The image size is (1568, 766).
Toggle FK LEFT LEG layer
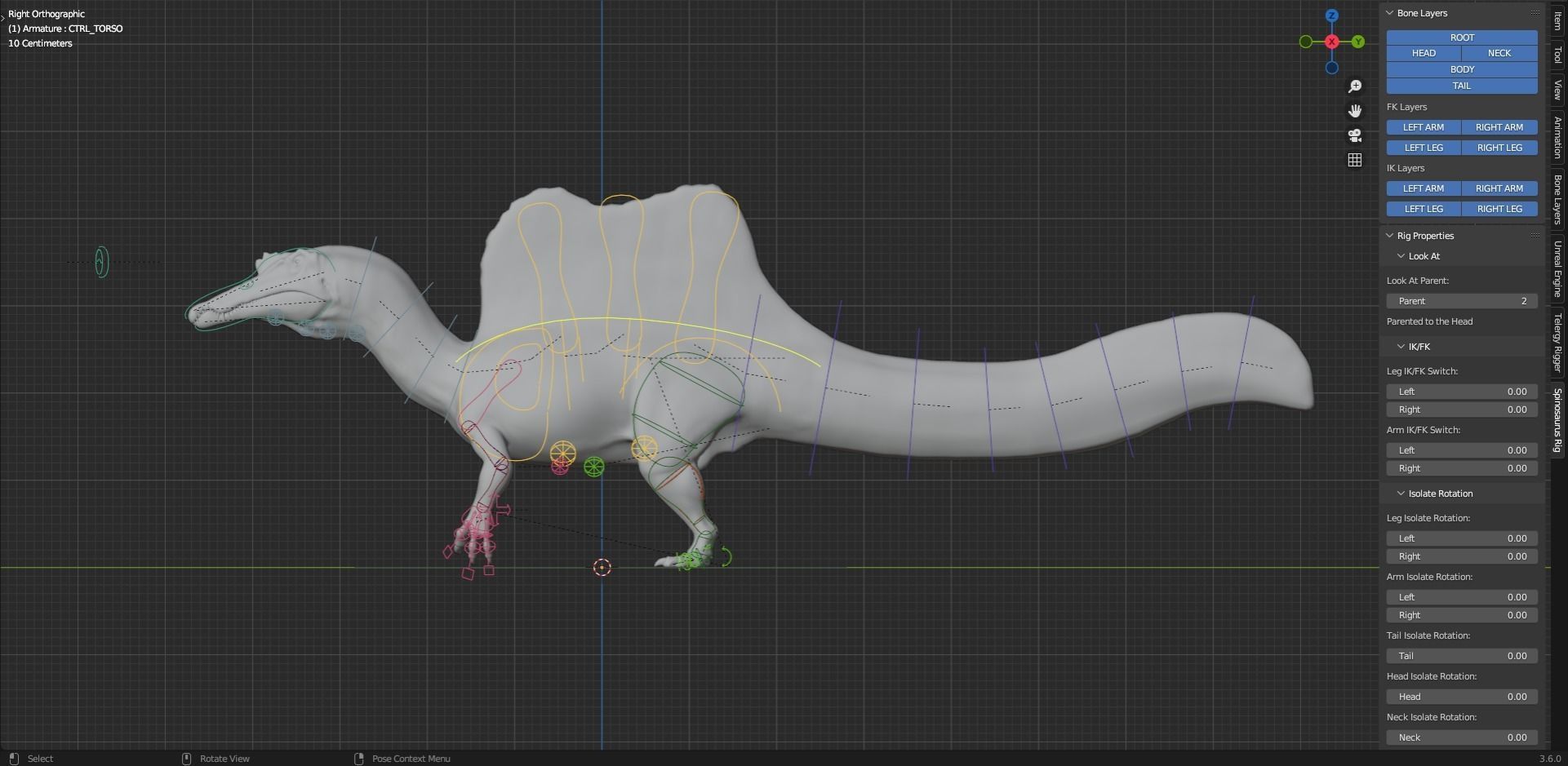point(1424,148)
